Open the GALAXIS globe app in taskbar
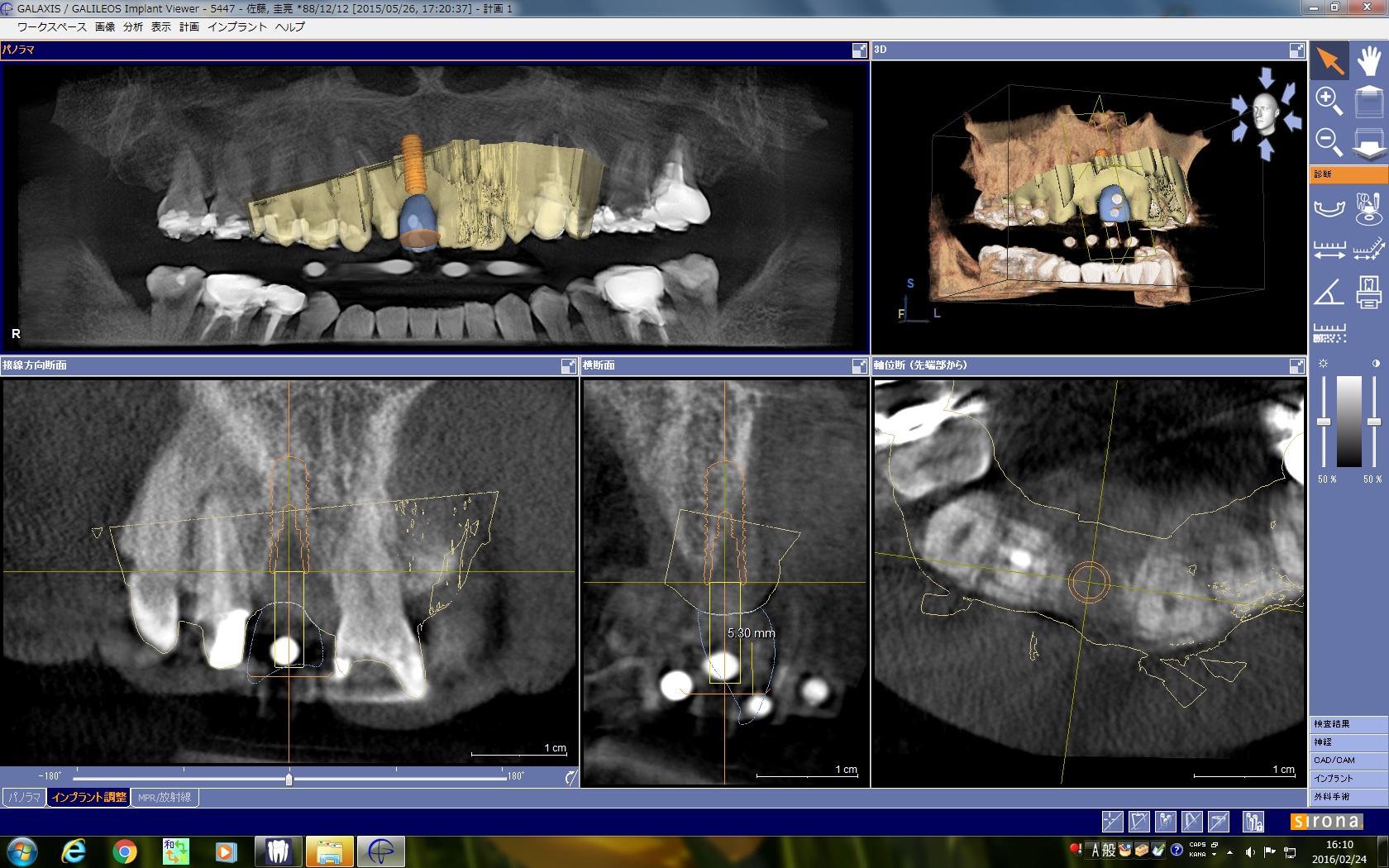 (381, 851)
